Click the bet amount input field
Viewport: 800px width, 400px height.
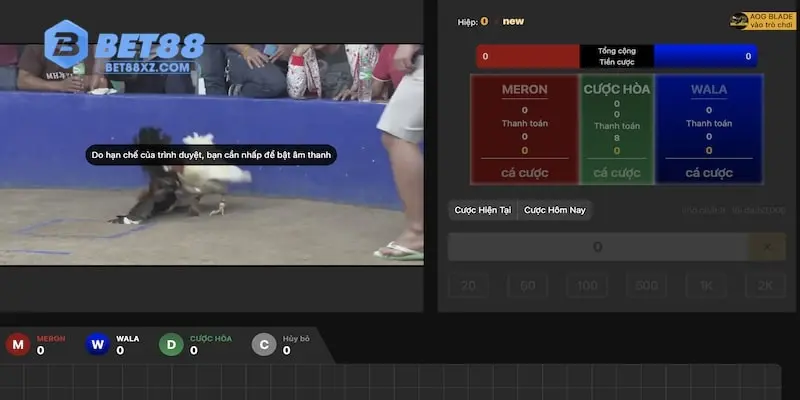(597, 247)
